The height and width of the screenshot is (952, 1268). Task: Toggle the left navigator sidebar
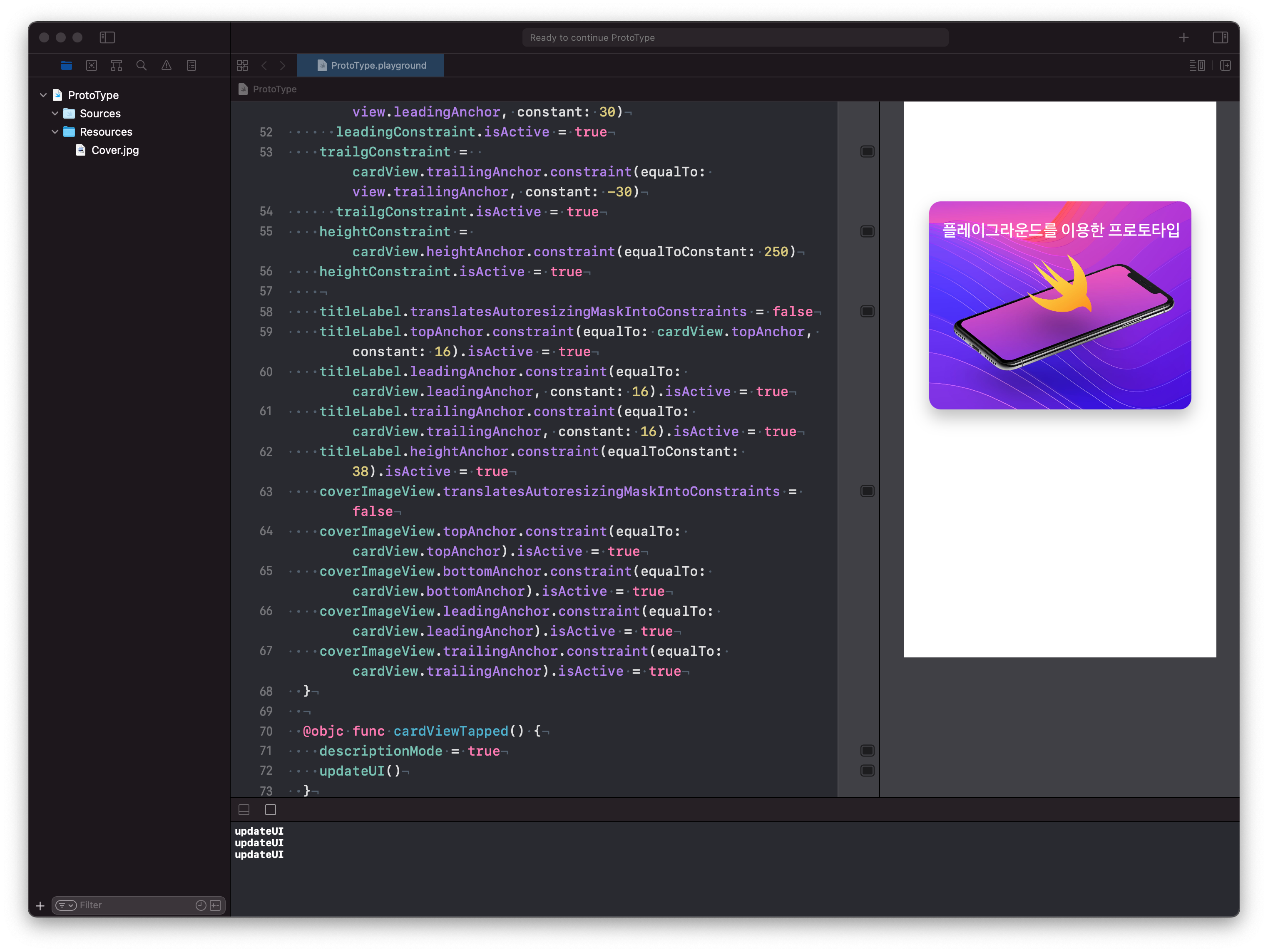tap(107, 37)
